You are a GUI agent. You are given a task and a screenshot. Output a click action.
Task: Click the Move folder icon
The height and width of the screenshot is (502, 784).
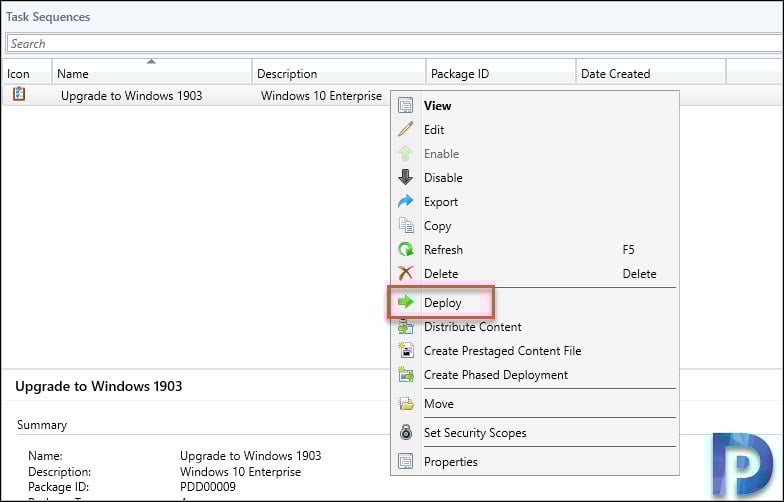click(406, 404)
